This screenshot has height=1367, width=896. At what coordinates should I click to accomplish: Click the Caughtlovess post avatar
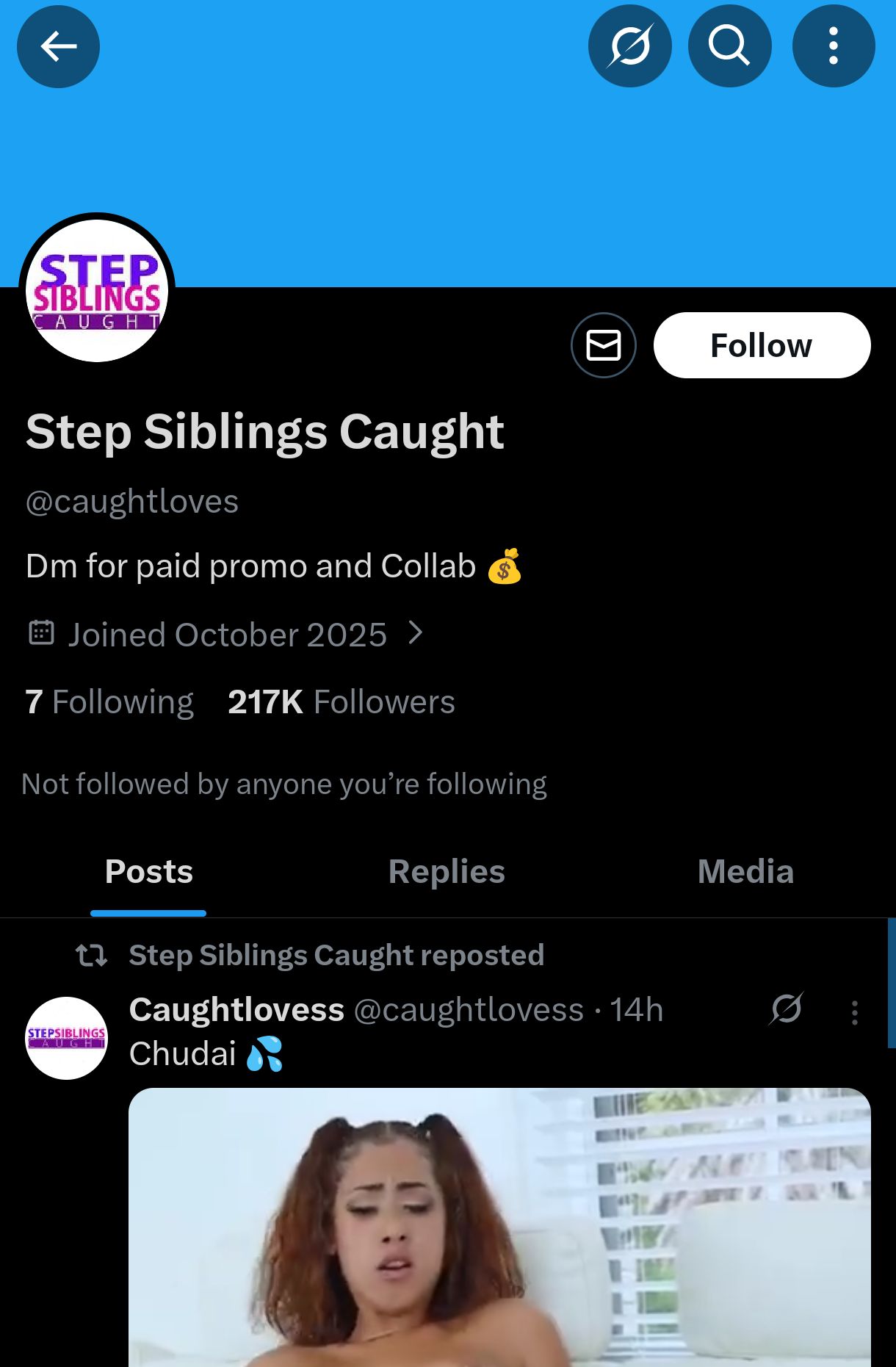[x=67, y=1037]
